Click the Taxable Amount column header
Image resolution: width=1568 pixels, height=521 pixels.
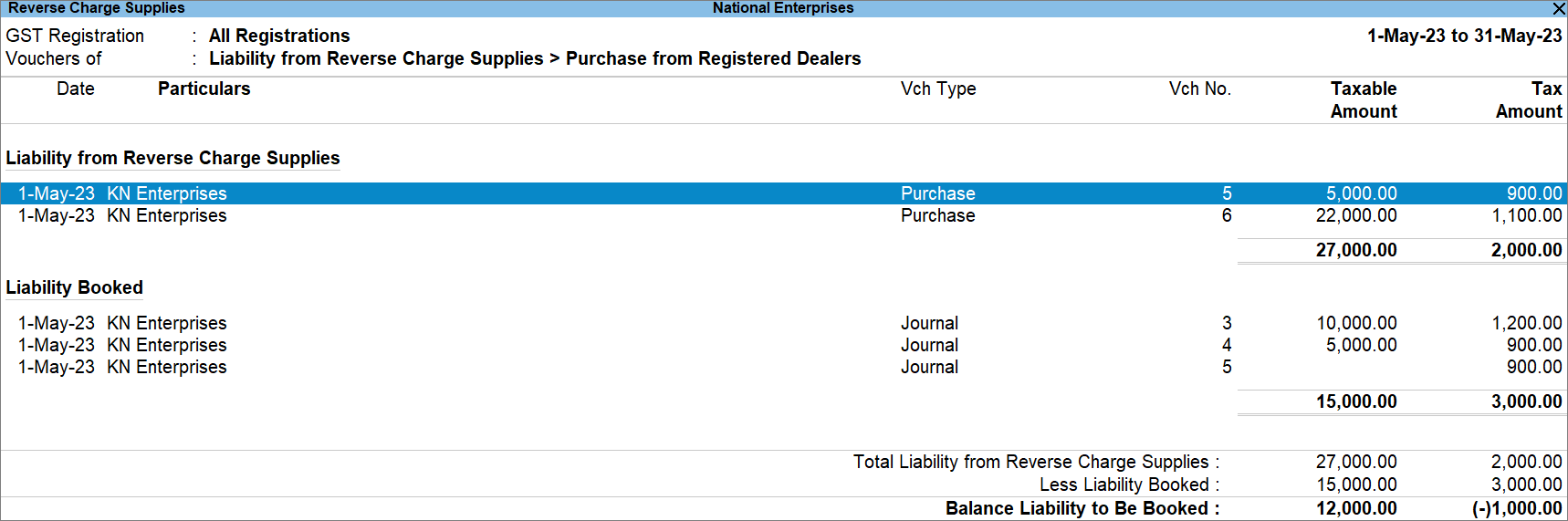tap(1363, 99)
